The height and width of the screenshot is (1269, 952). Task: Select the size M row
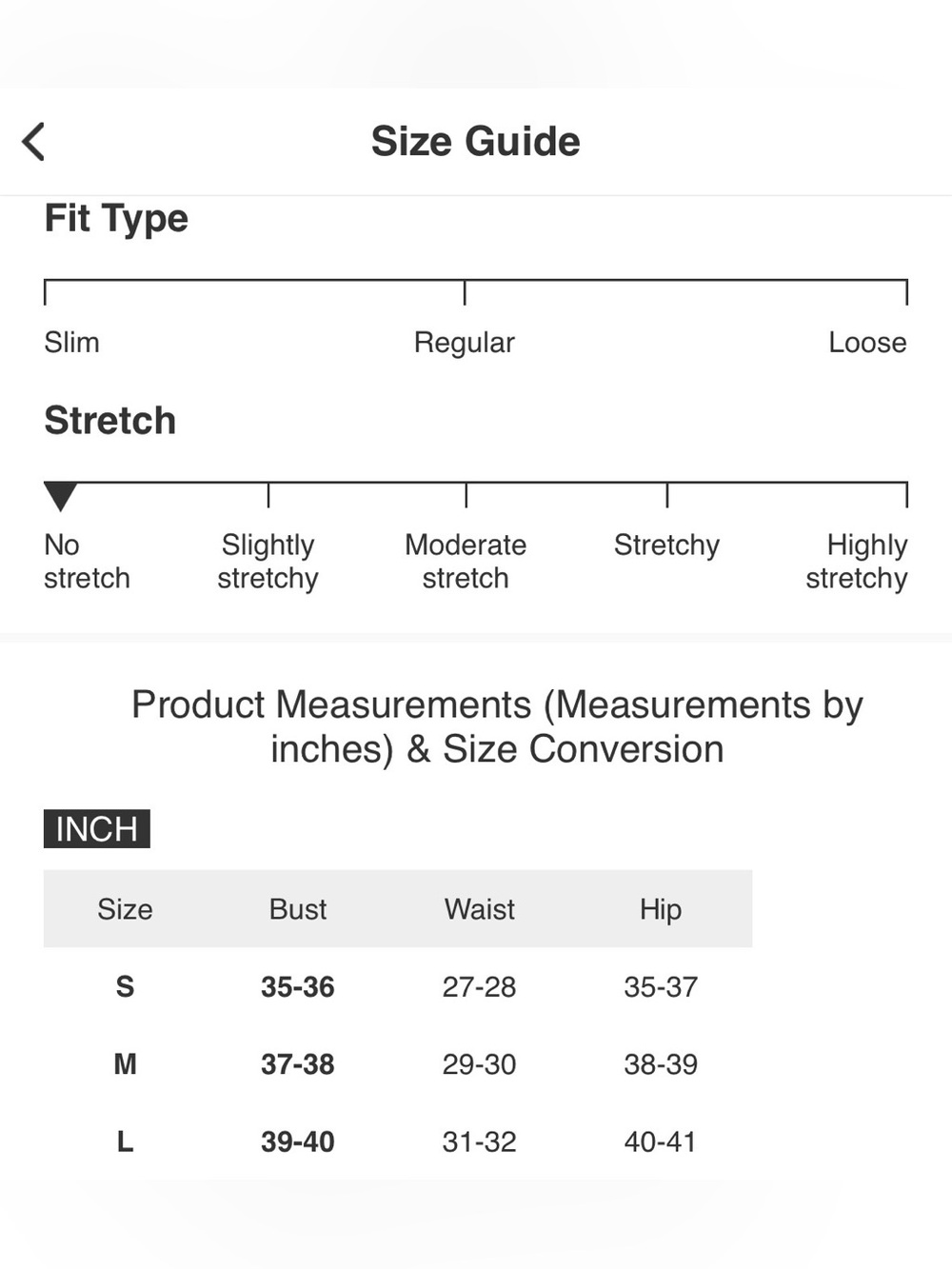point(398,1063)
